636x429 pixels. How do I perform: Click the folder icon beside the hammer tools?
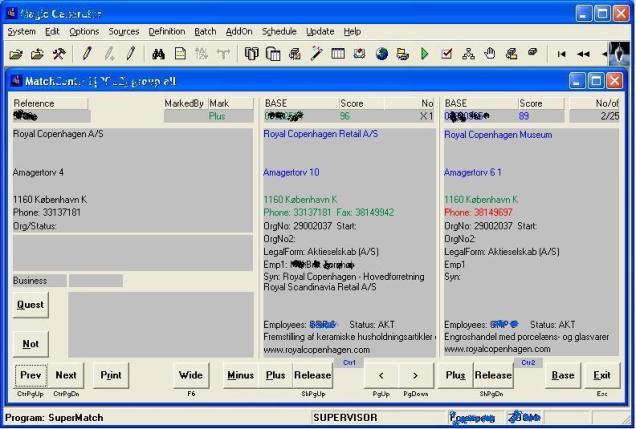click(37, 54)
